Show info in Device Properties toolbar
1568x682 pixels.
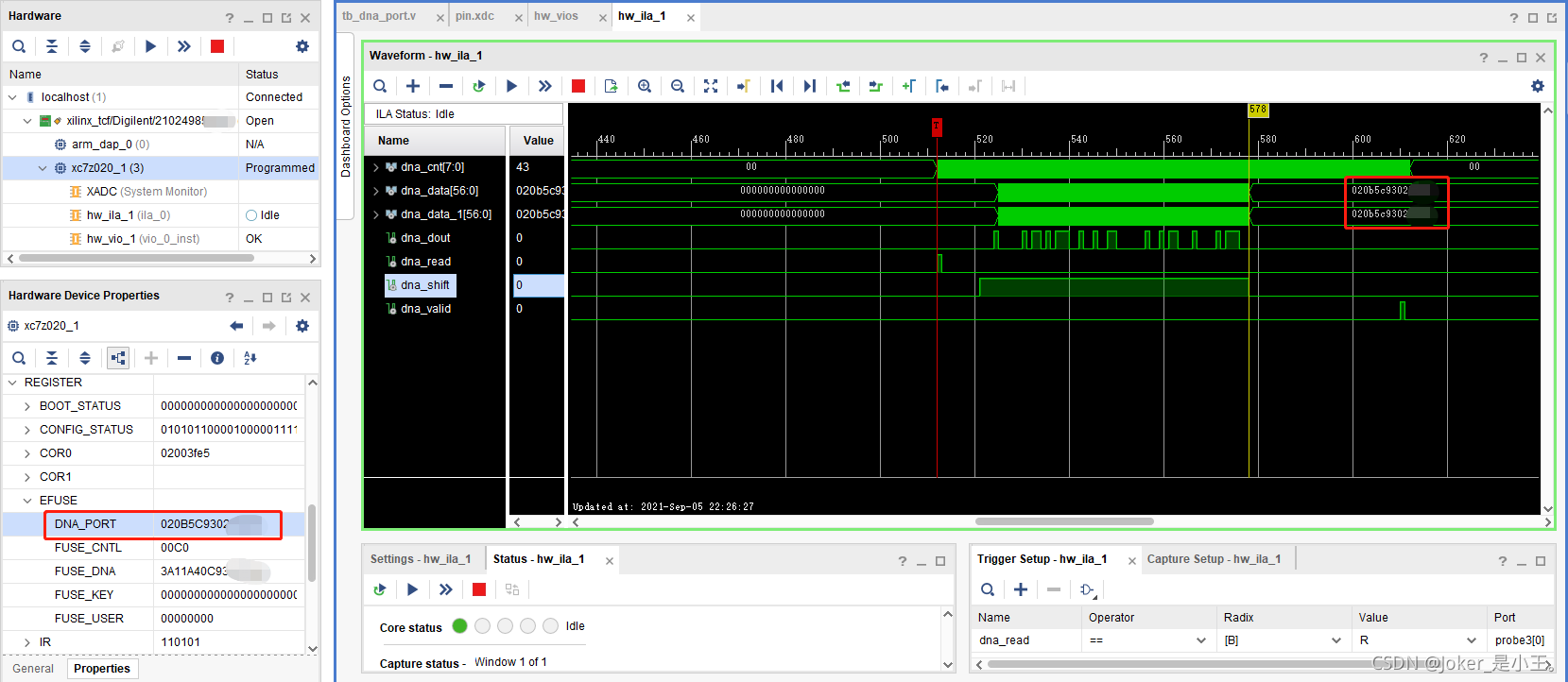pos(217,358)
